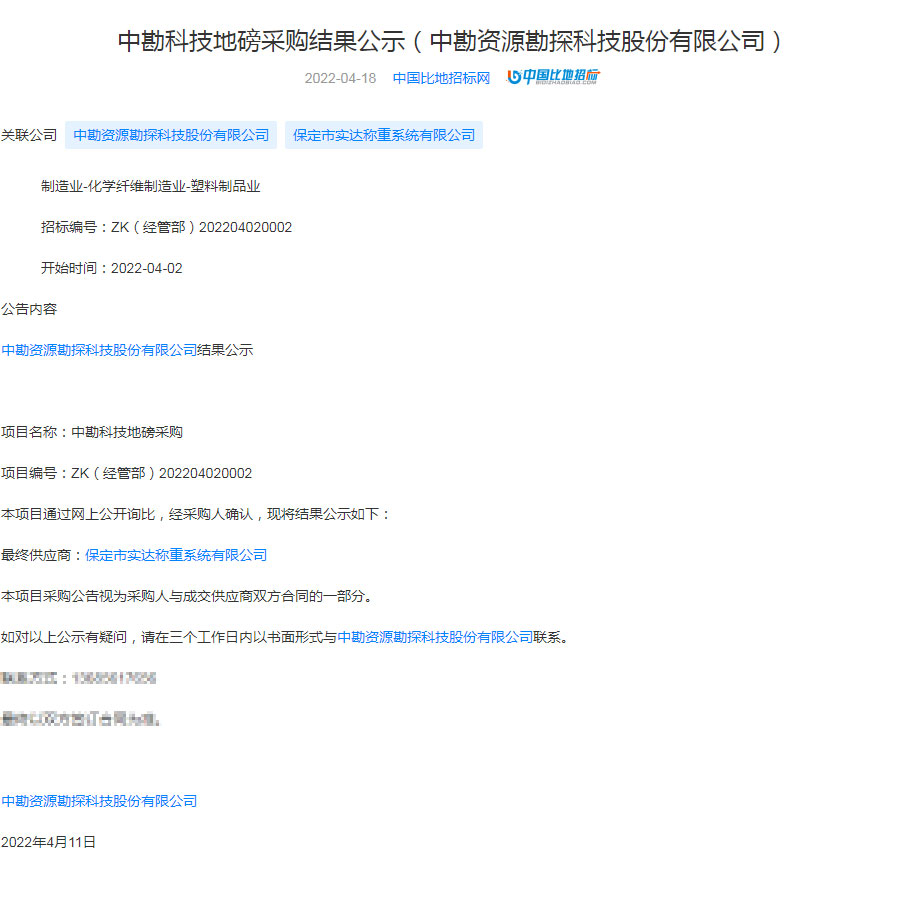Click the blurred 联系方式 phone number line
This screenshot has width=904, height=906.
(79, 678)
